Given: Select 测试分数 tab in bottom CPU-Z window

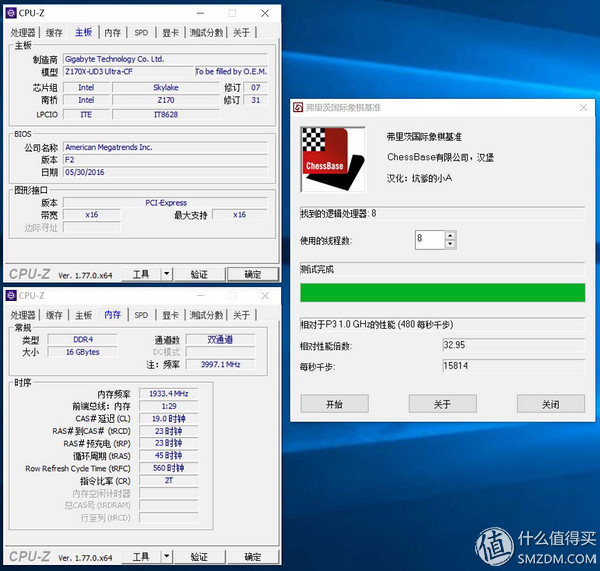Looking at the screenshot, I should [206, 315].
